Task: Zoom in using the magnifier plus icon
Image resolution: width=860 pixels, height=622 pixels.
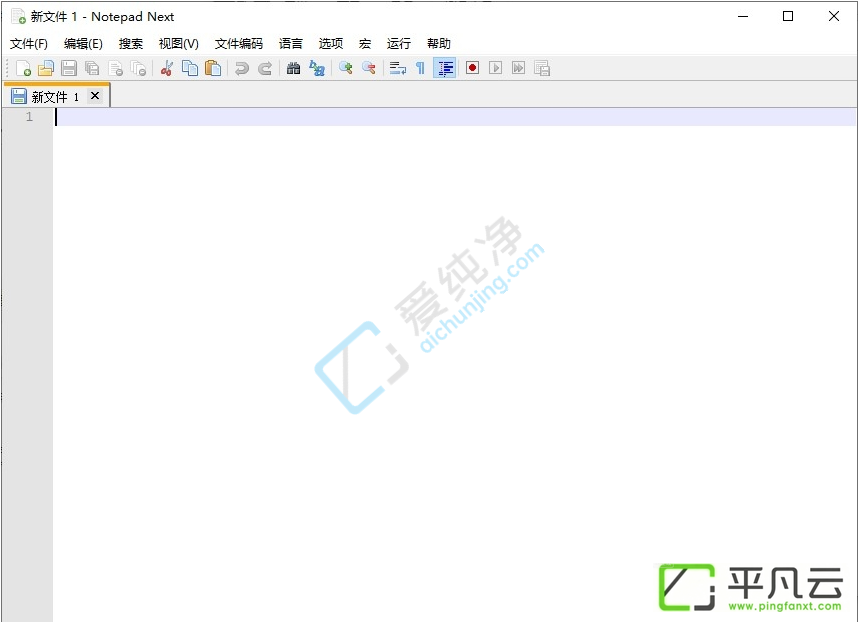Action: [x=346, y=68]
